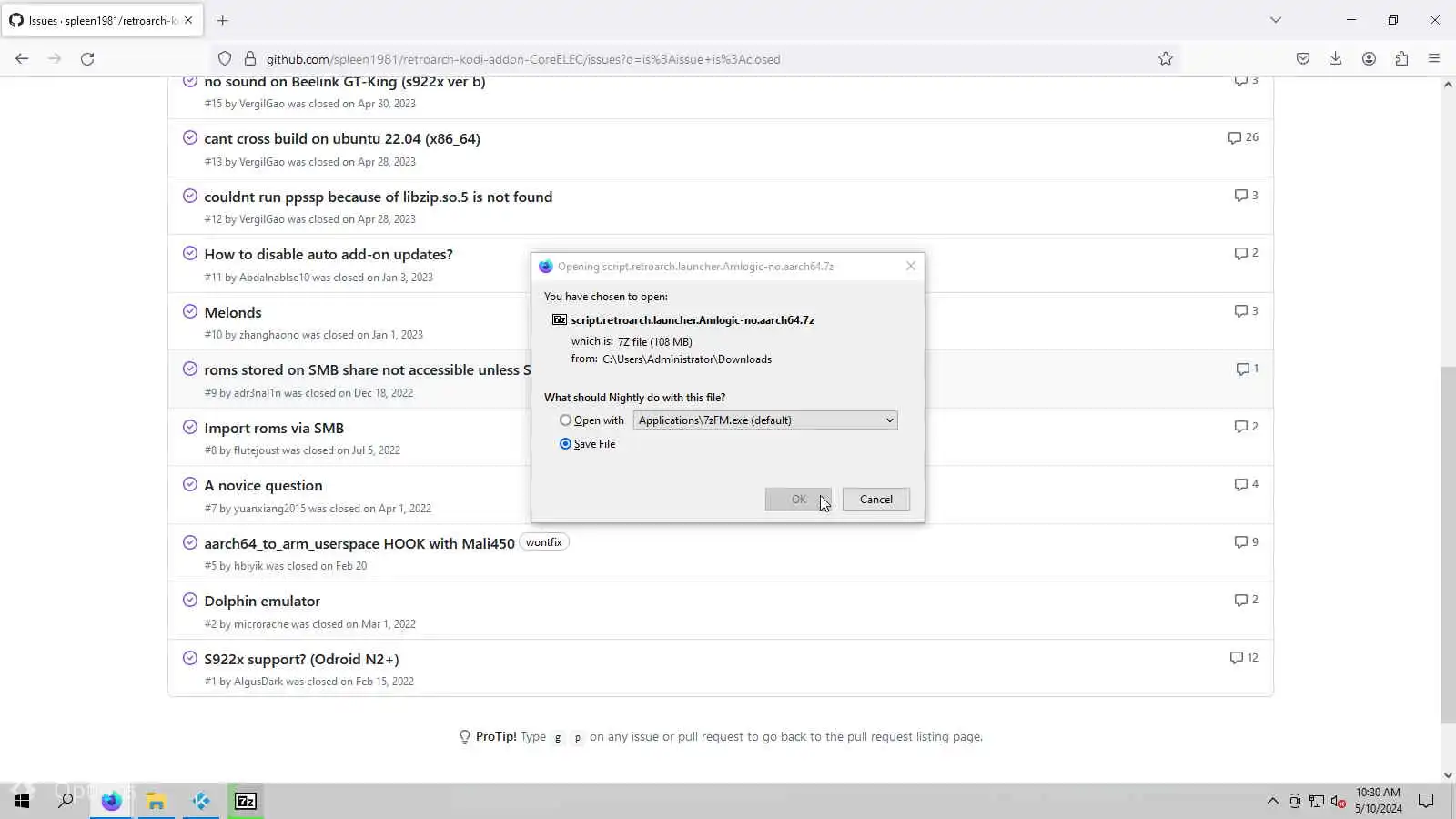Open issue S922x support? (Odroid N2+)
This screenshot has height=819, width=1456.
coord(301,660)
